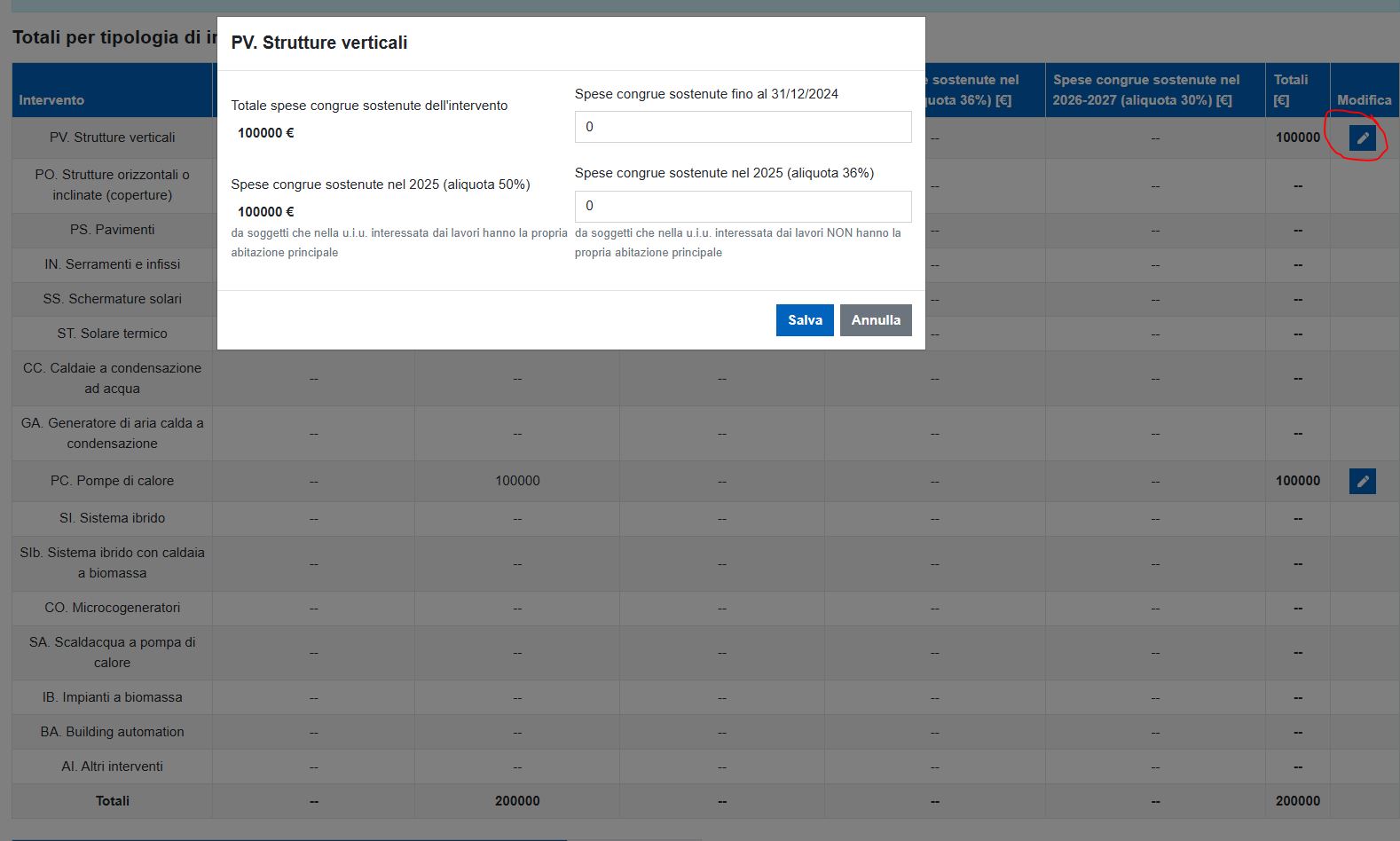This screenshot has height=841, width=1400.
Task: Select row label 'IB. Impianti a biomassa'
Action: coord(113,697)
